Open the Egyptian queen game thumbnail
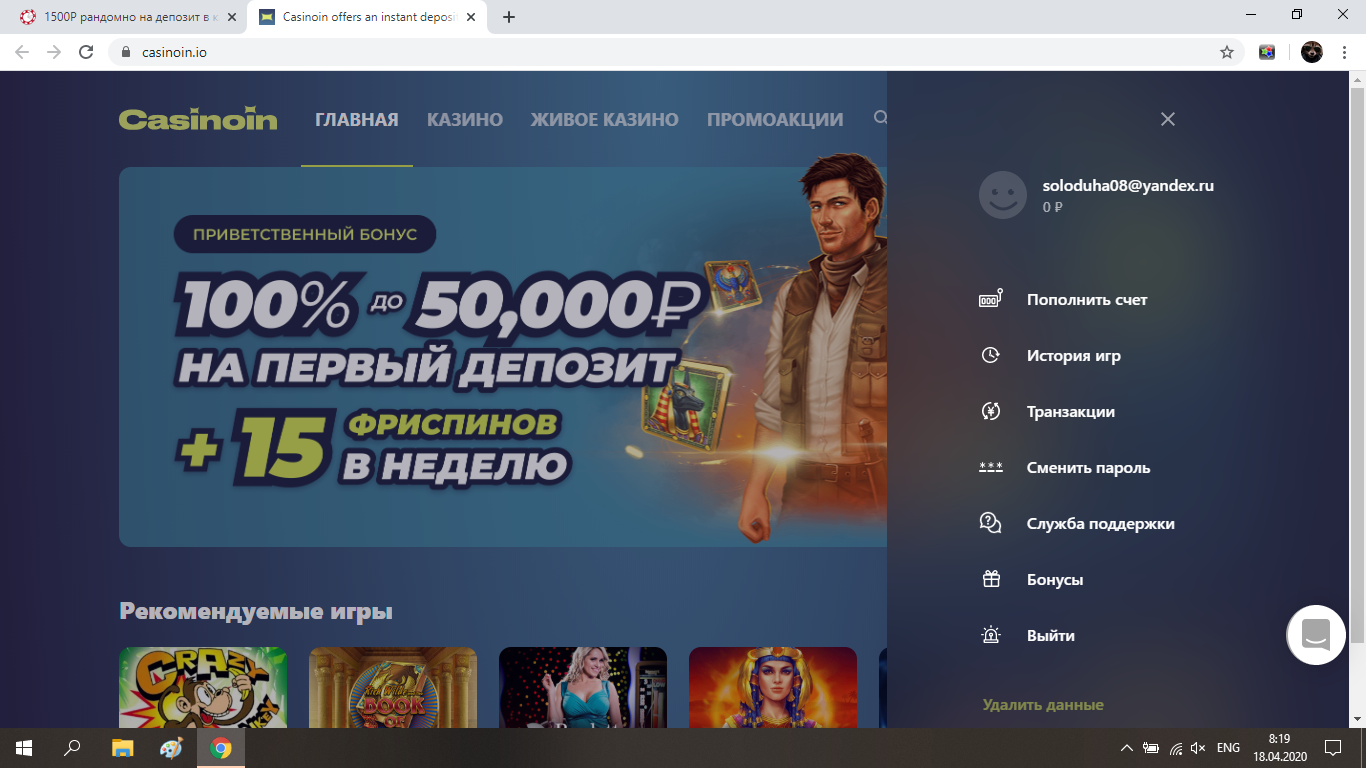 [773, 688]
